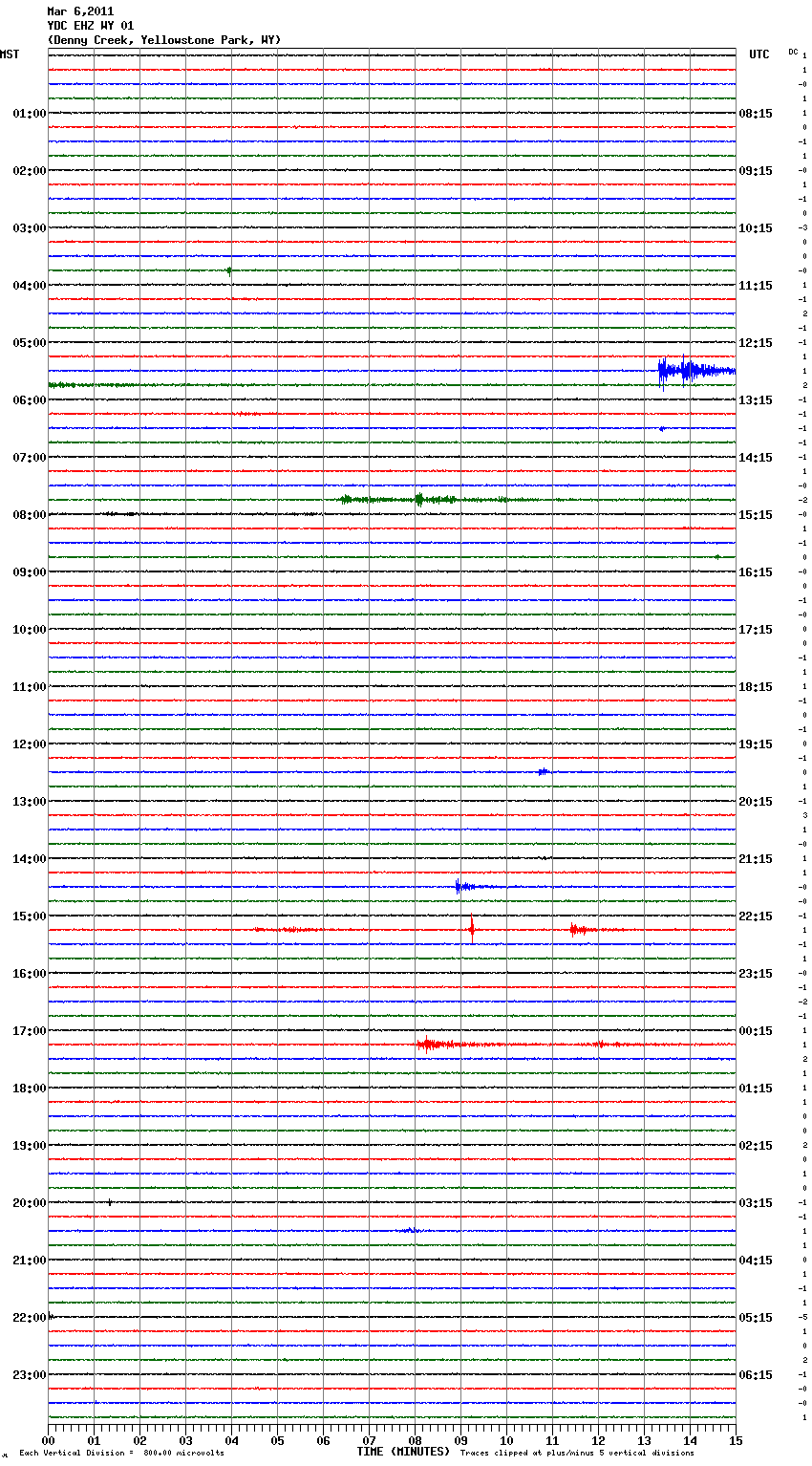
Task: Click the black spike on the 20:00 trace
Action: point(110,1202)
